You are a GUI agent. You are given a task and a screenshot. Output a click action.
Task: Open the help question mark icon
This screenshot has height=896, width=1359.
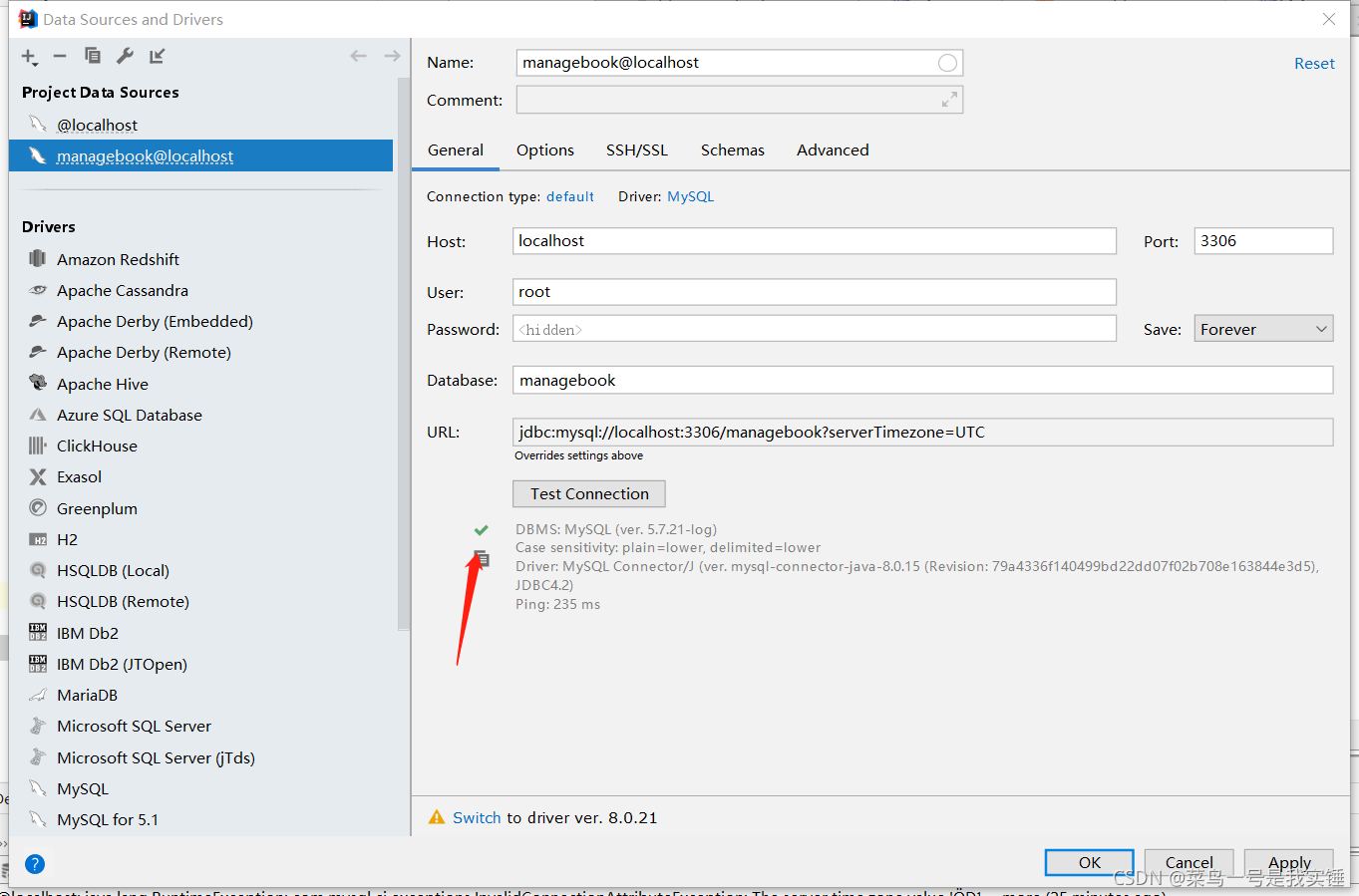click(x=35, y=864)
